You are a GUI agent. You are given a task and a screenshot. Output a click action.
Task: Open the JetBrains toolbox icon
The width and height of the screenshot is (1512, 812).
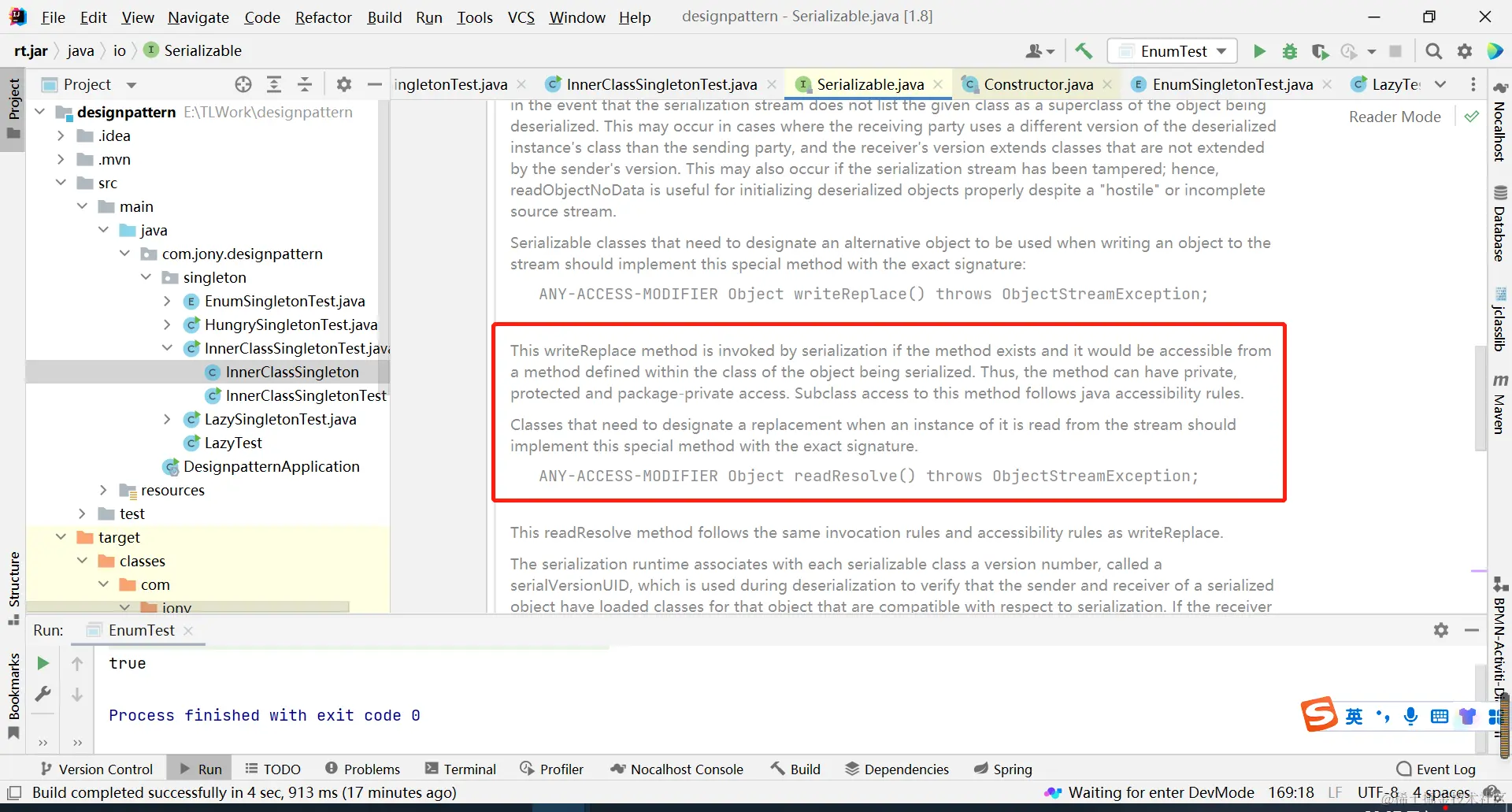(1495, 51)
